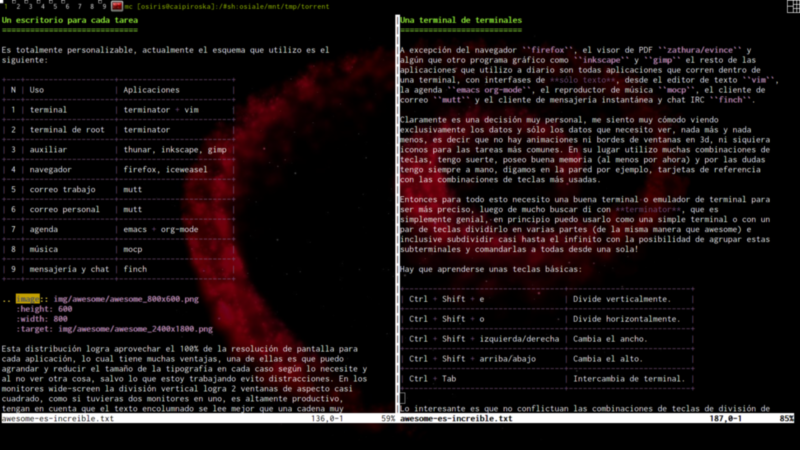The width and height of the screenshot is (800, 450).
Task: Click the 'finch' table cell
Action: pyautogui.click(x=135, y=269)
